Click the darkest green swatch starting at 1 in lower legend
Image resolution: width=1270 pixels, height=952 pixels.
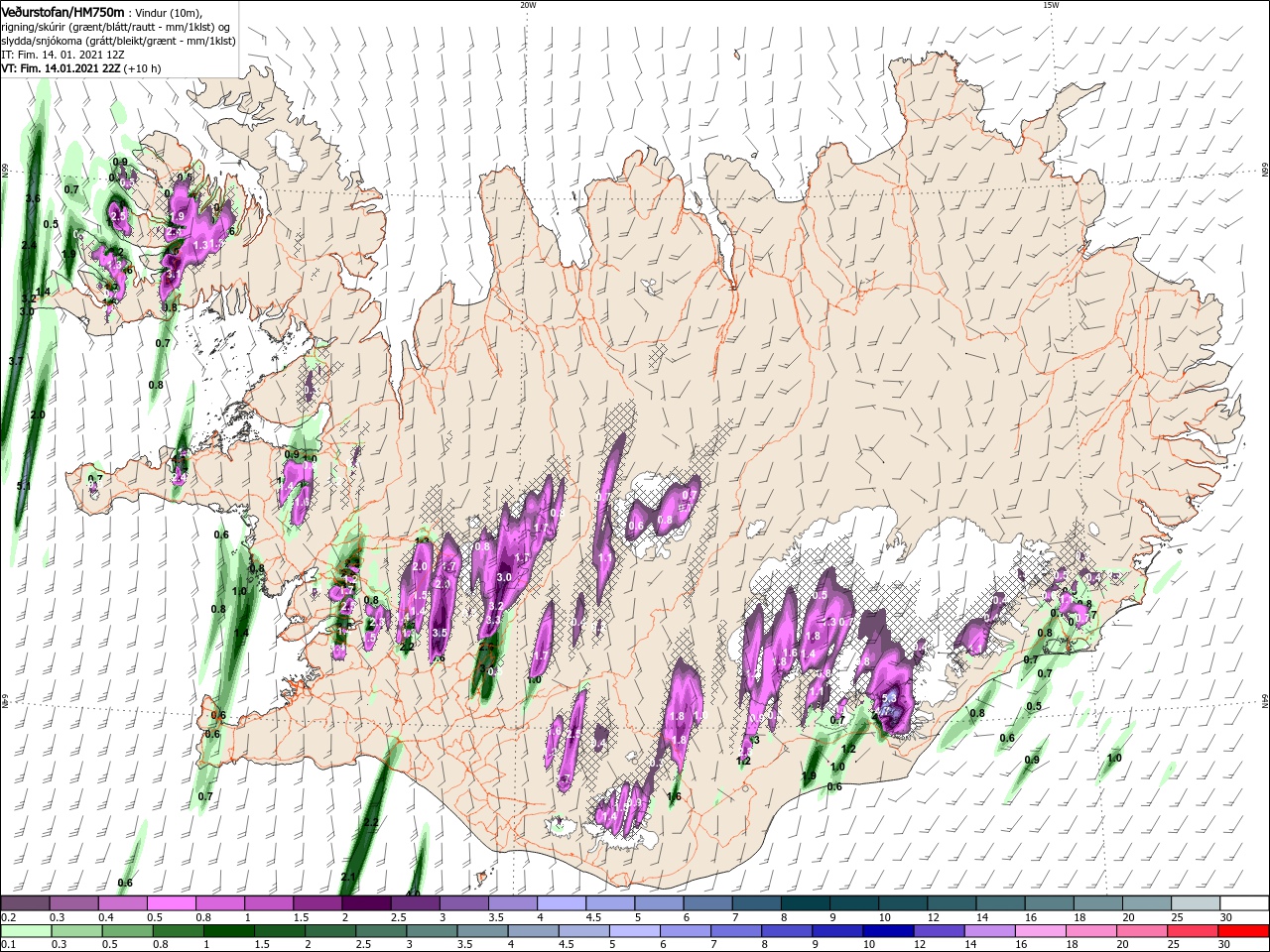point(229,931)
